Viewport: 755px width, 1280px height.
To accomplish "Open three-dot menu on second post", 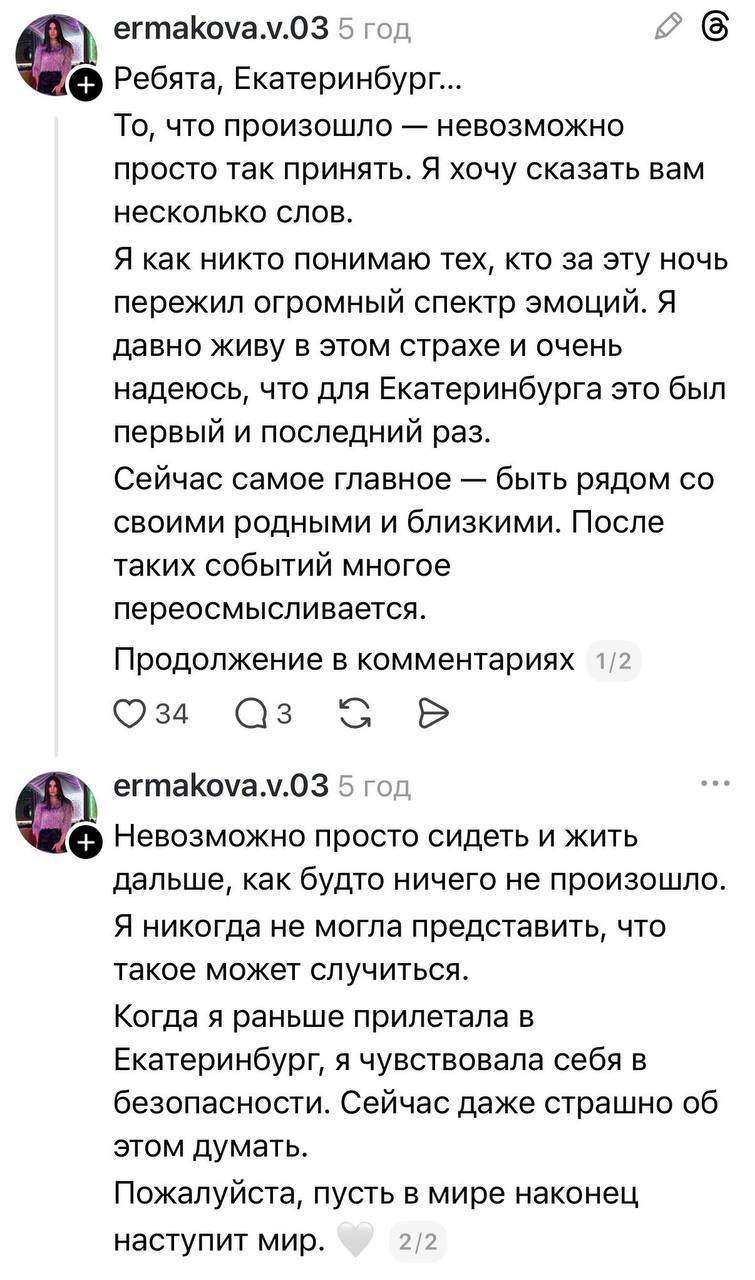I will click(715, 784).
